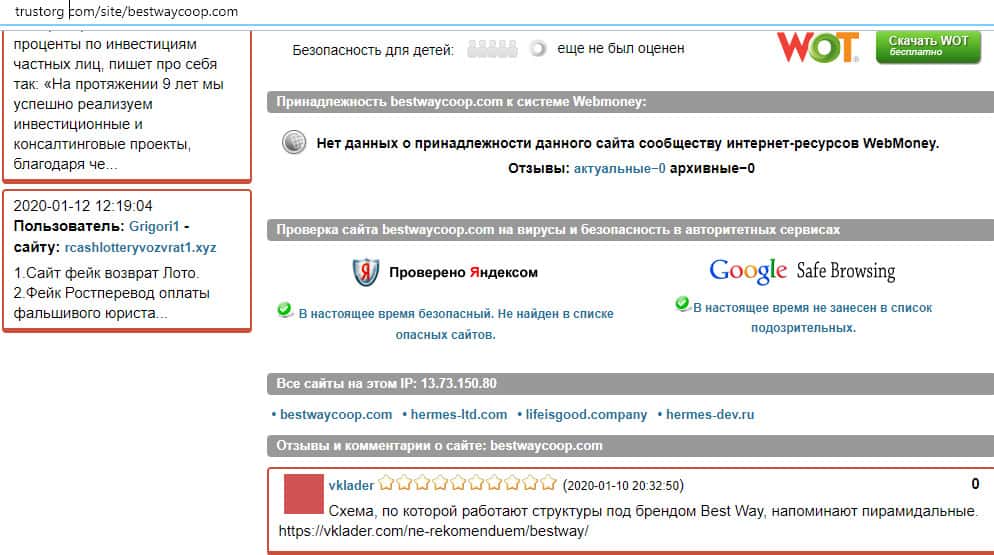
Task: Click the green checkmark beside Google result
Action: [683, 304]
